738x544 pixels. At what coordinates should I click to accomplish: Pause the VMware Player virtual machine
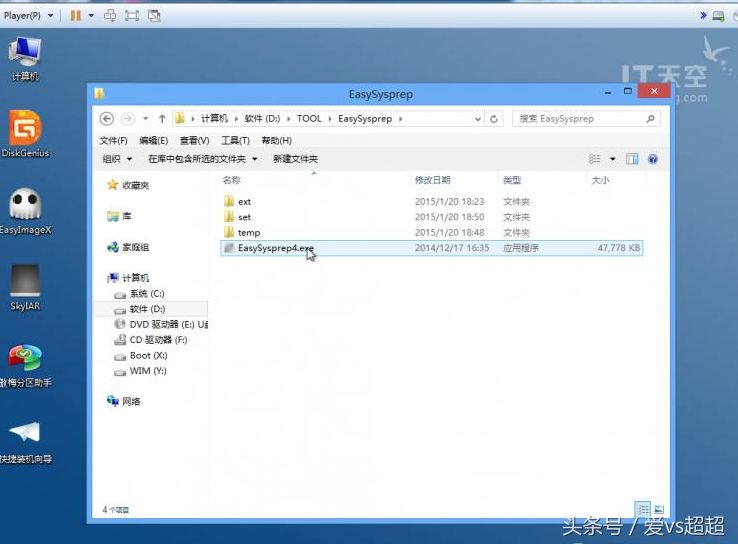pos(75,16)
